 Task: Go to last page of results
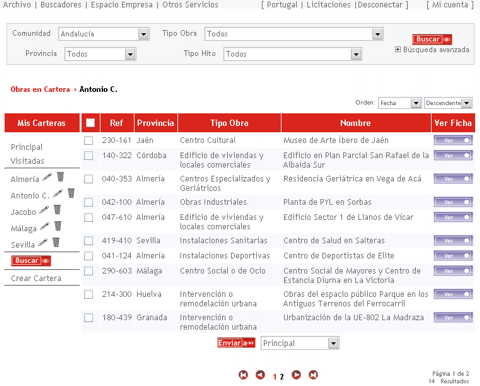point(313,375)
